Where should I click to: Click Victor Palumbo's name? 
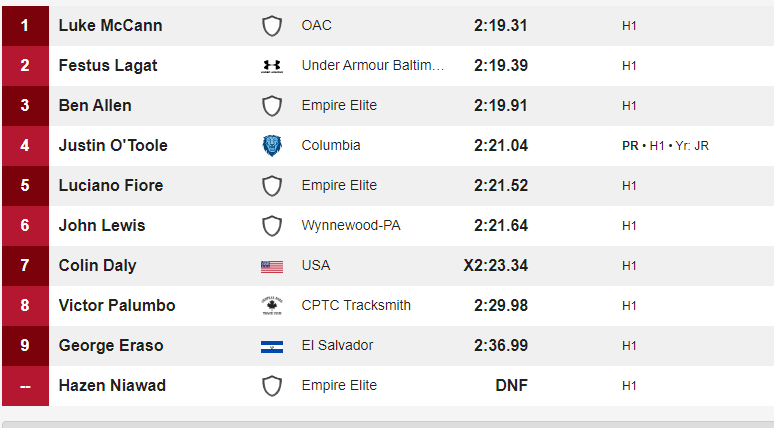point(117,306)
